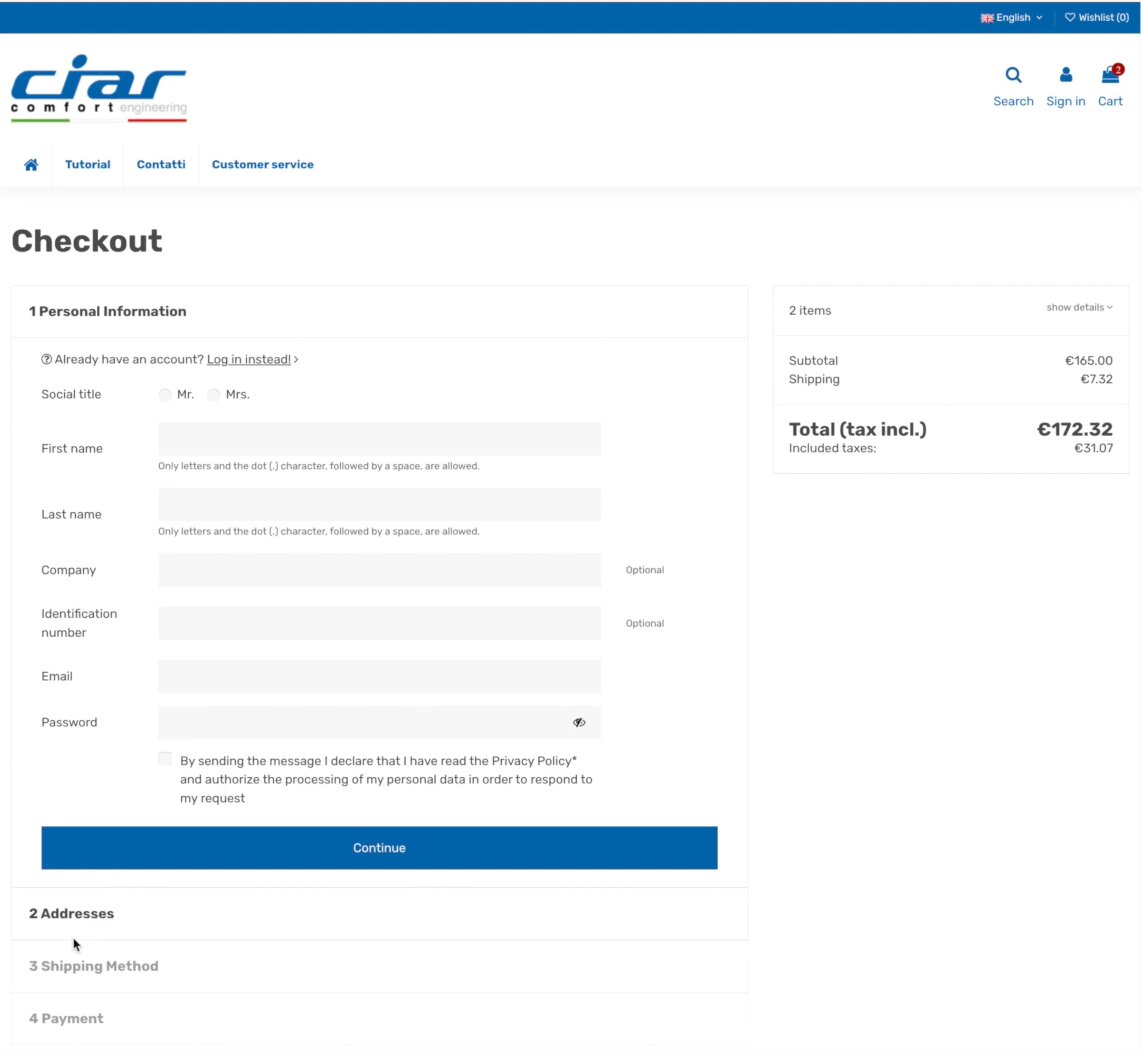
Task: Click the Wishlist heart icon
Action: point(1070,17)
